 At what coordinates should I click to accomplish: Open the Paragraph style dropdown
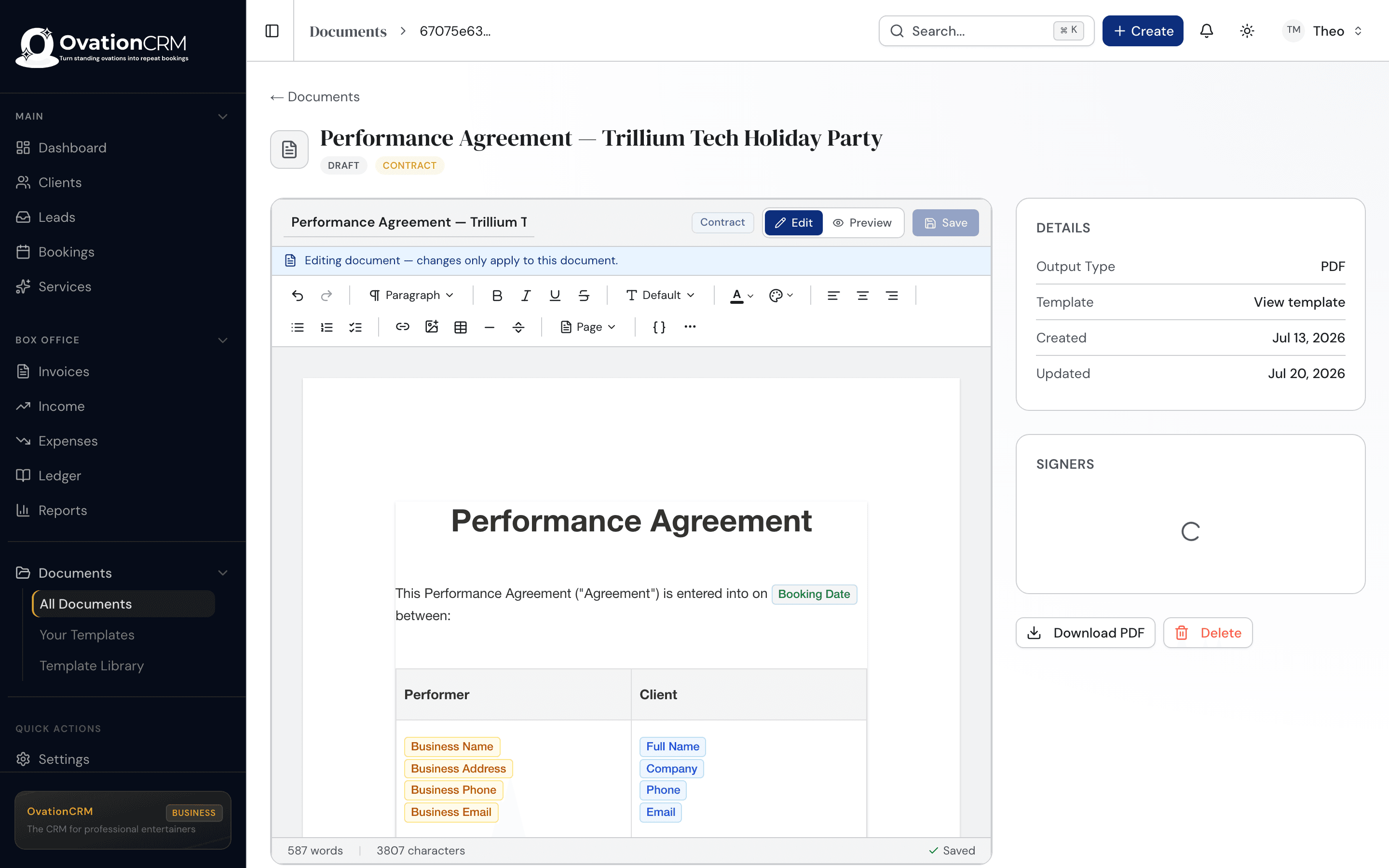pyautogui.click(x=411, y=295)
